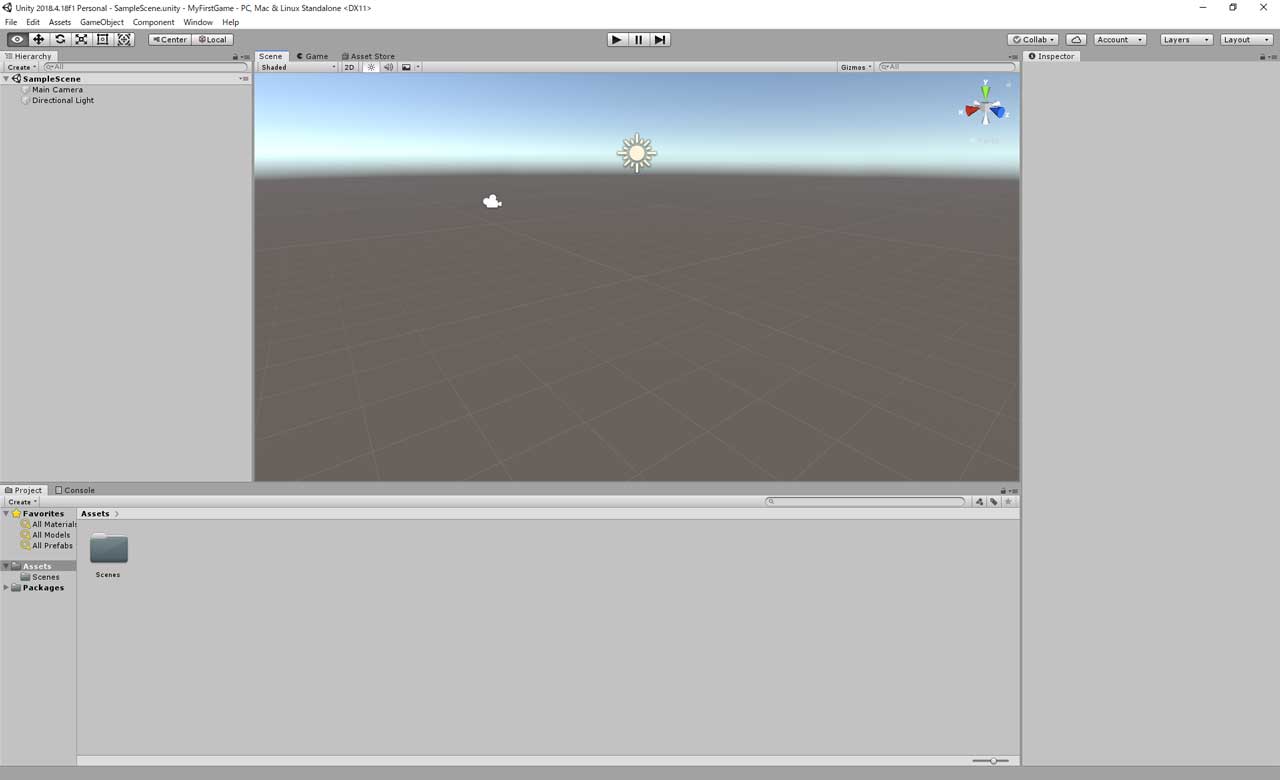This screenshot has width=1280, height=780.
Task: Select the Rotate tool
Action: [60, 40]
